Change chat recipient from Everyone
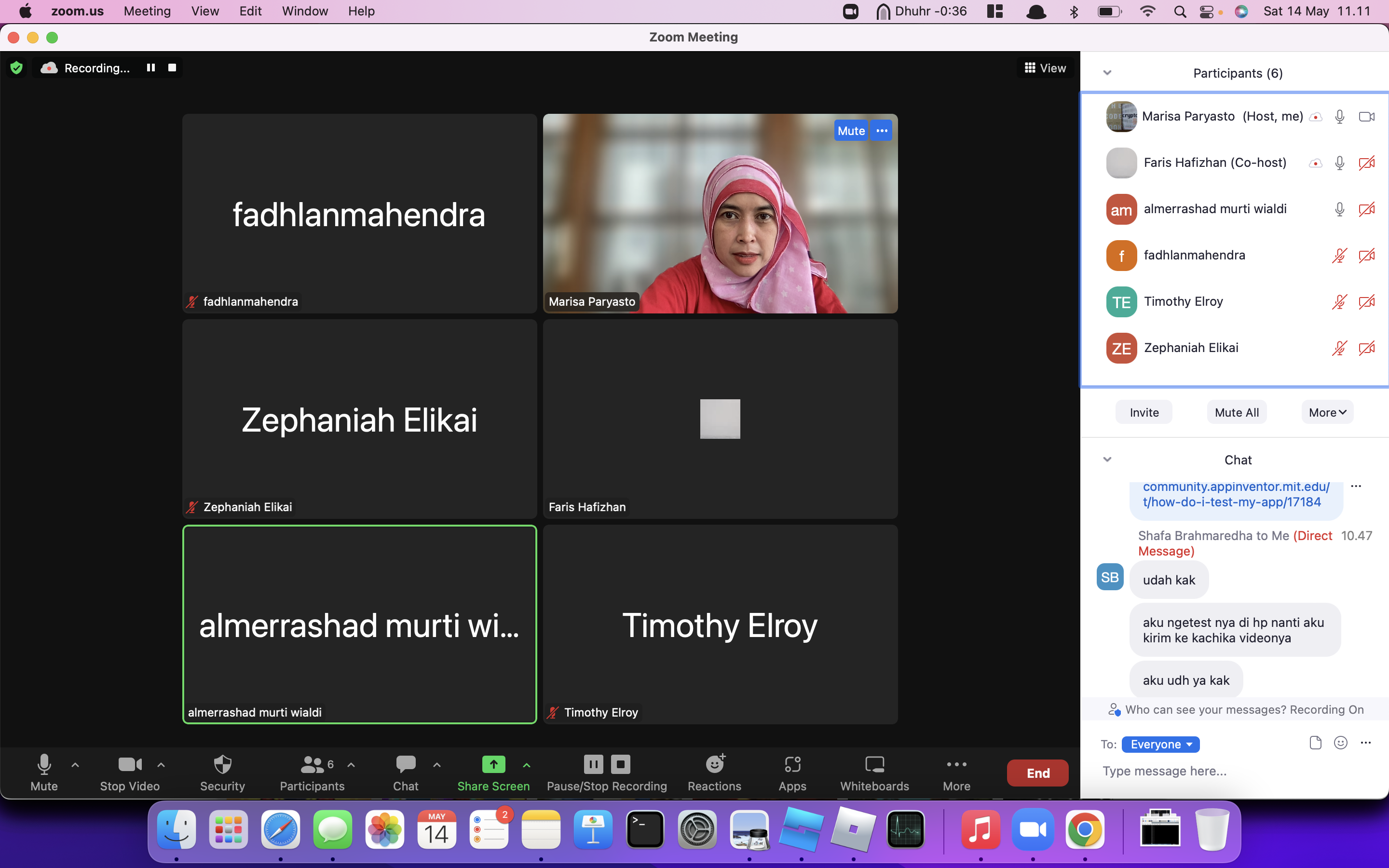This screenshot has width=1389, height=868. point(1160,744)
